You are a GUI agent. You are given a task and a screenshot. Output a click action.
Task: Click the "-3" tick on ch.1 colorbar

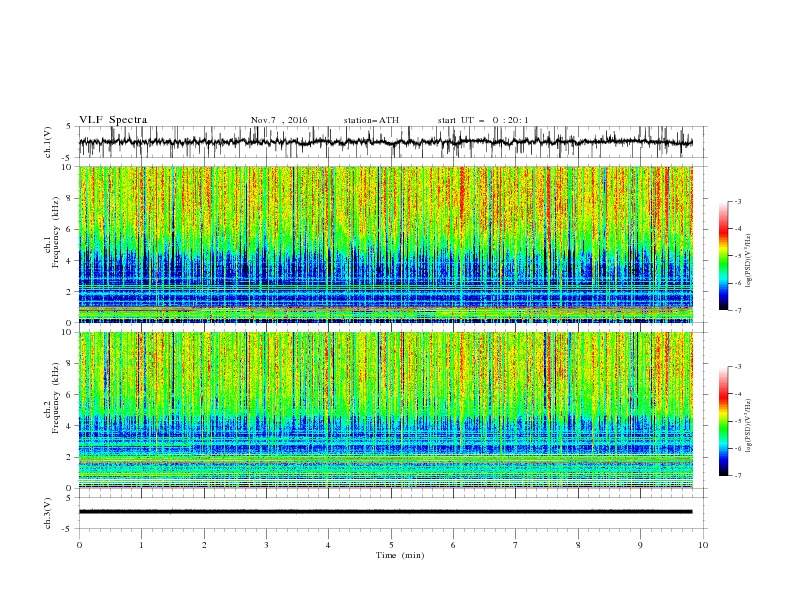pyautogui.click(x=737, y=201)
